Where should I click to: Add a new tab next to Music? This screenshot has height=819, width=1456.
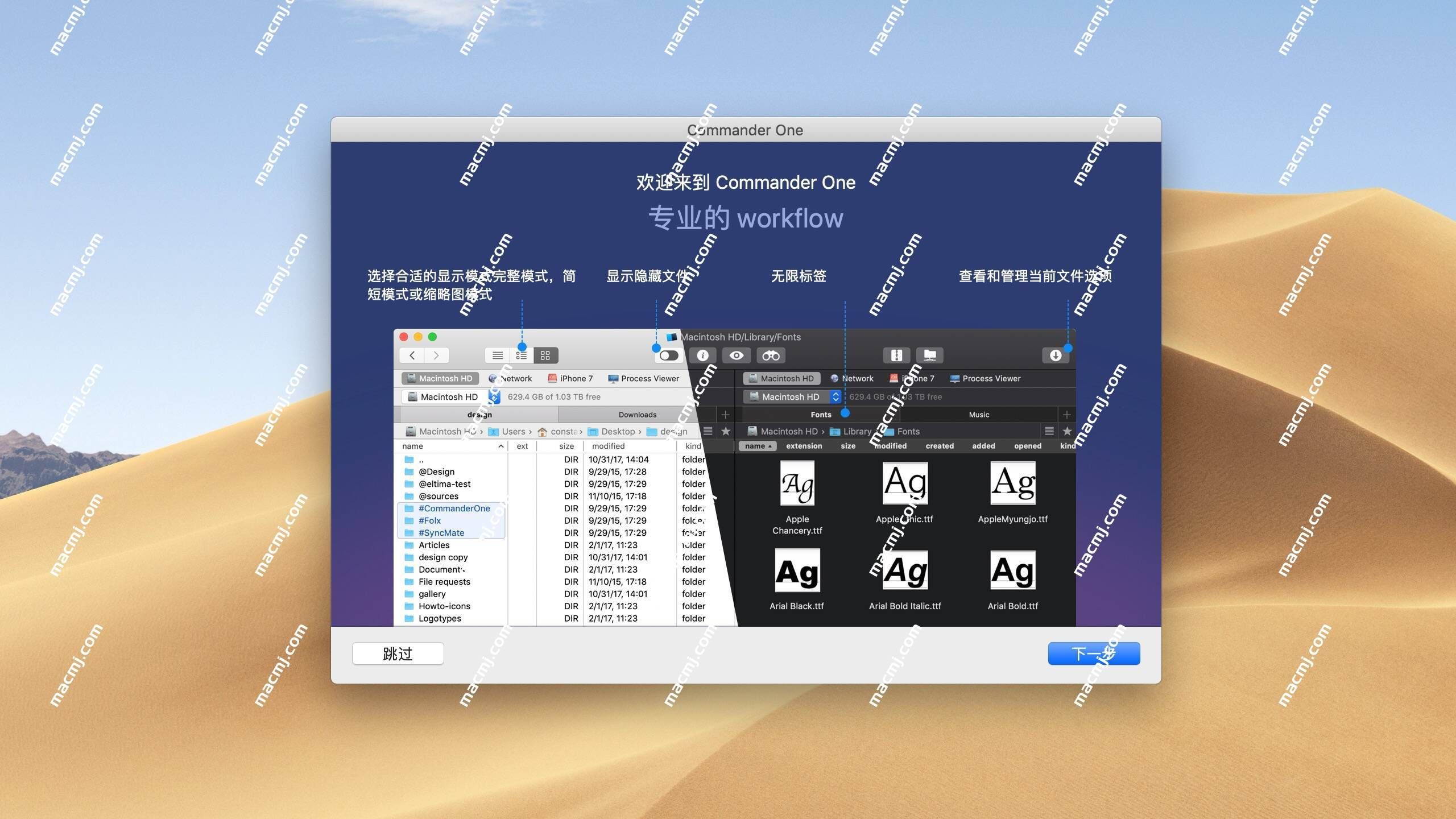coord(1066,415)
